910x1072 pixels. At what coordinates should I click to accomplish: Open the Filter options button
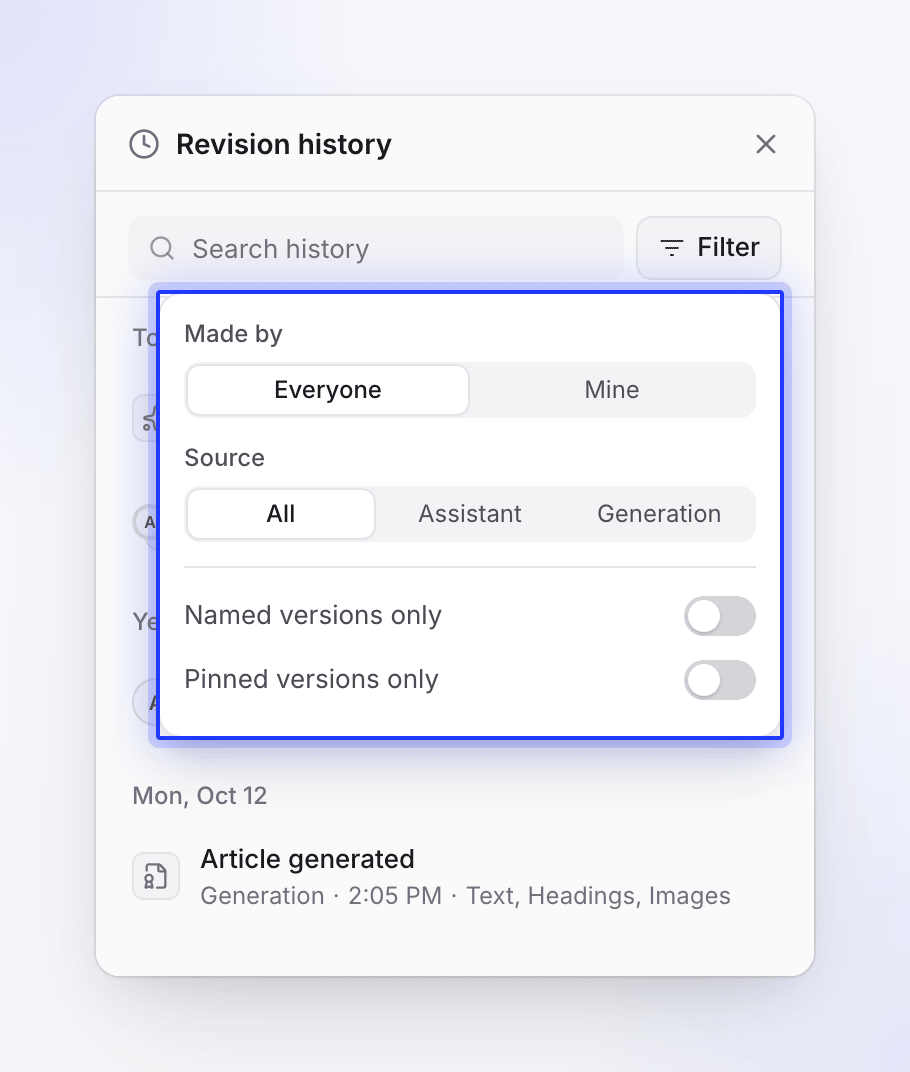(709, 247)
